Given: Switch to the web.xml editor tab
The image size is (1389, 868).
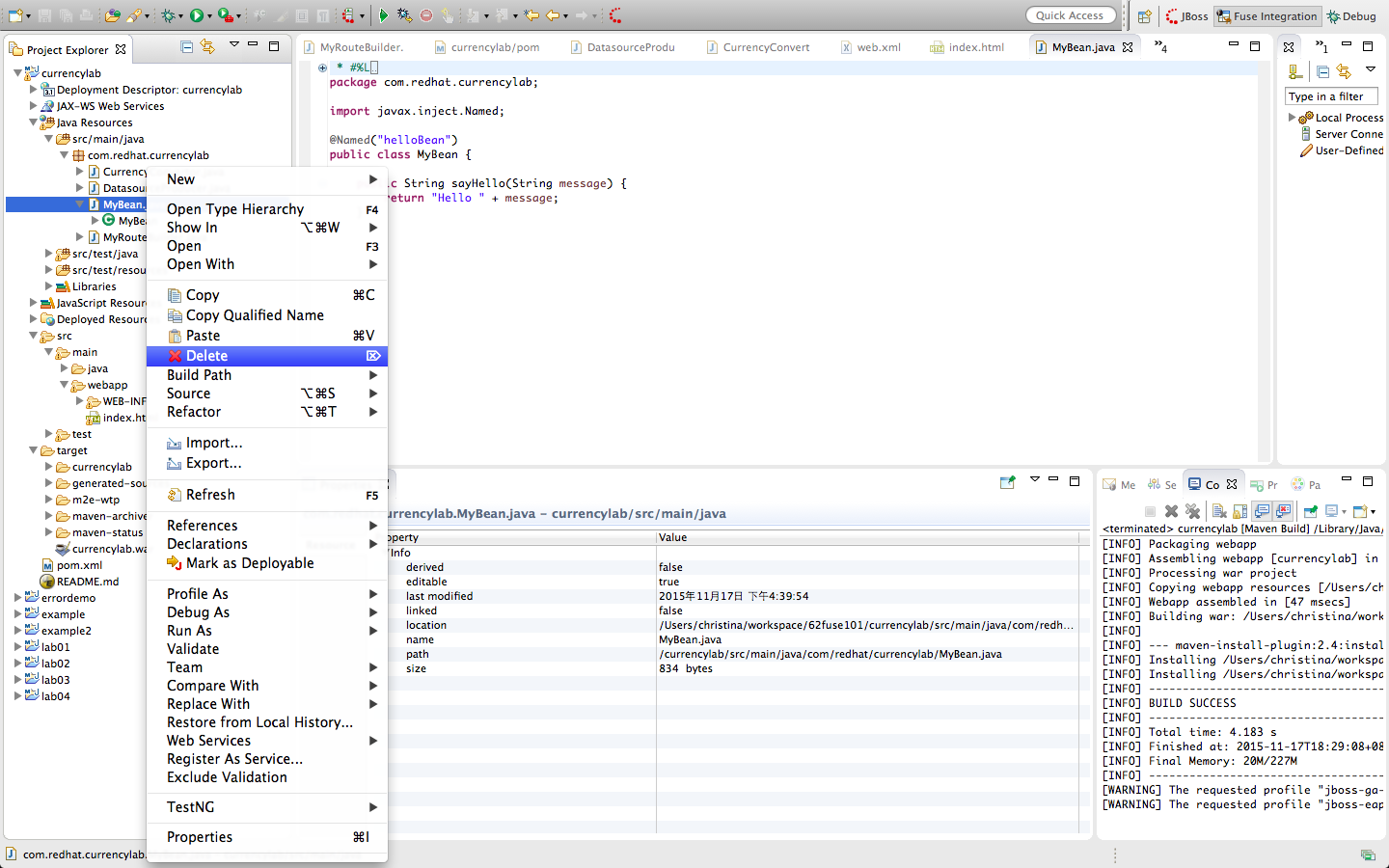Looking at the screenshot, I should [x=878, y=47].
